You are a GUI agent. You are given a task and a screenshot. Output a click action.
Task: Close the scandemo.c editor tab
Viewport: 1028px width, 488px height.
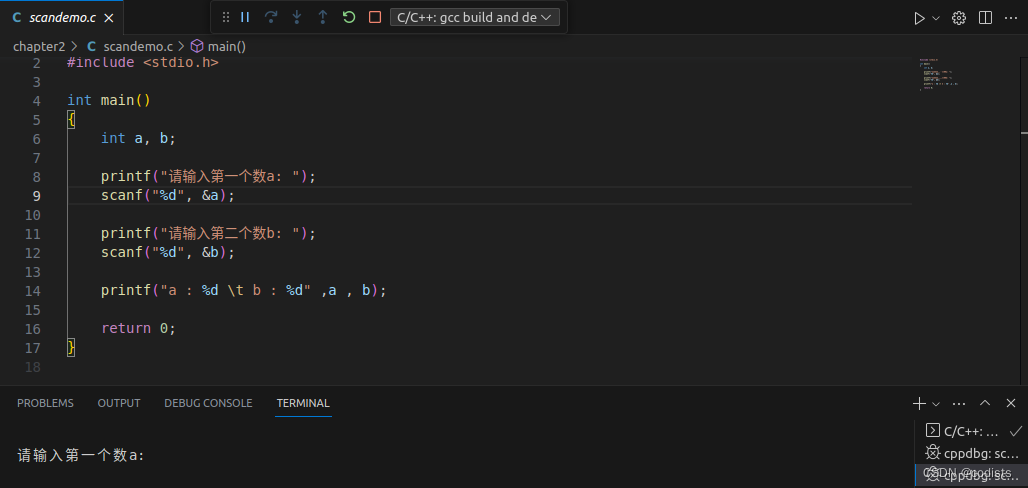pyautogui.click(x=109, y=18)
